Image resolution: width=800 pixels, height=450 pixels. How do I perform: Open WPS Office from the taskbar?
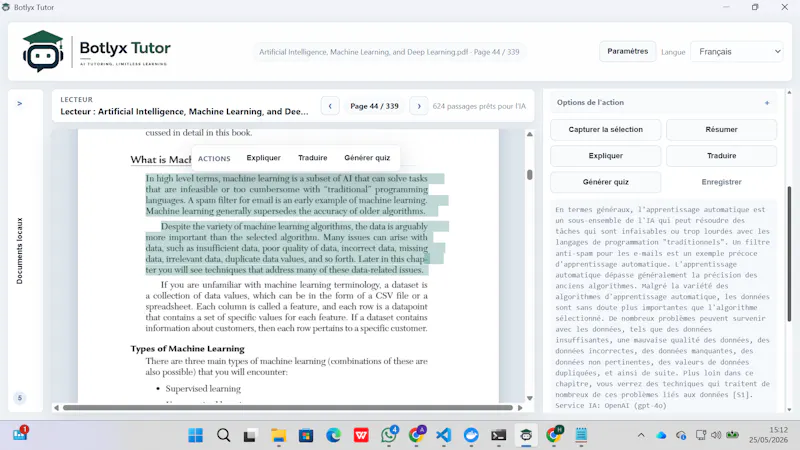coord(361,435)
